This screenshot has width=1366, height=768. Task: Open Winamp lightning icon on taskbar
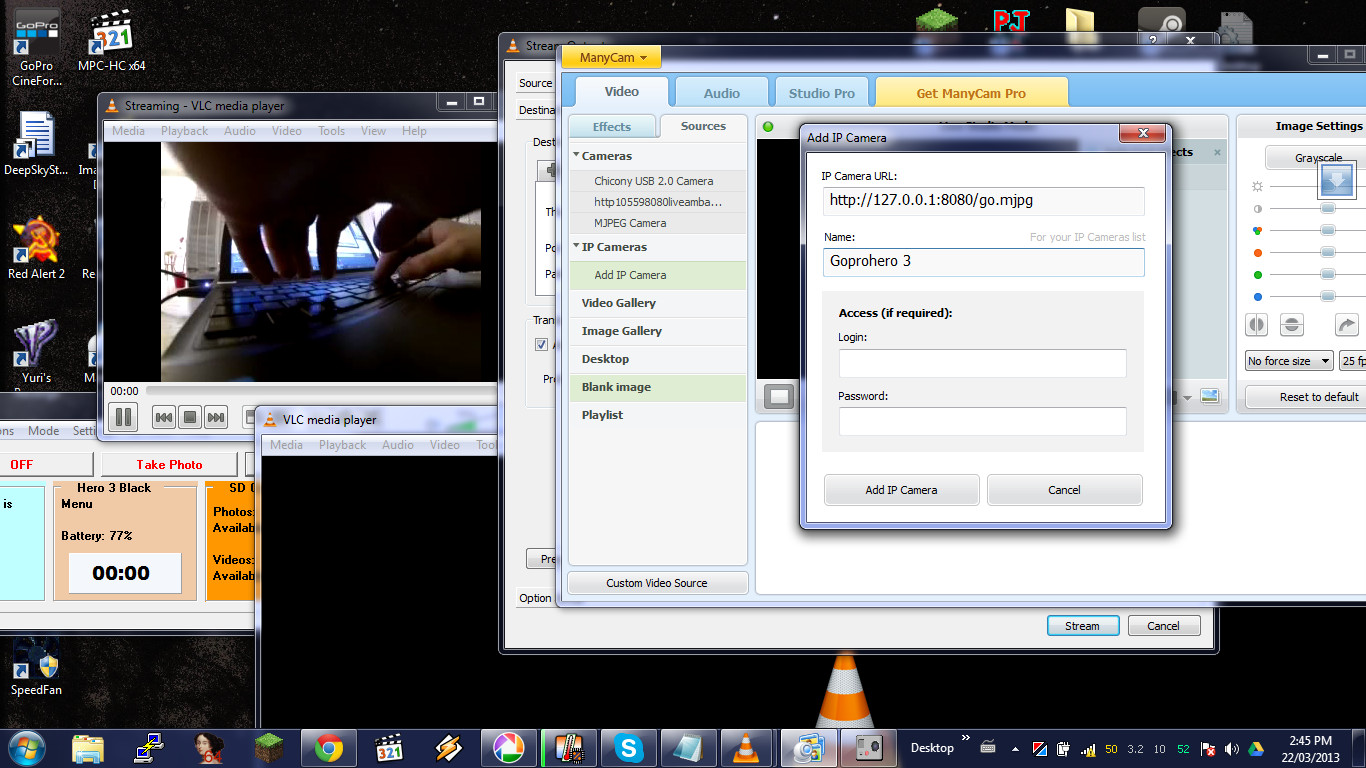[449, 748]
